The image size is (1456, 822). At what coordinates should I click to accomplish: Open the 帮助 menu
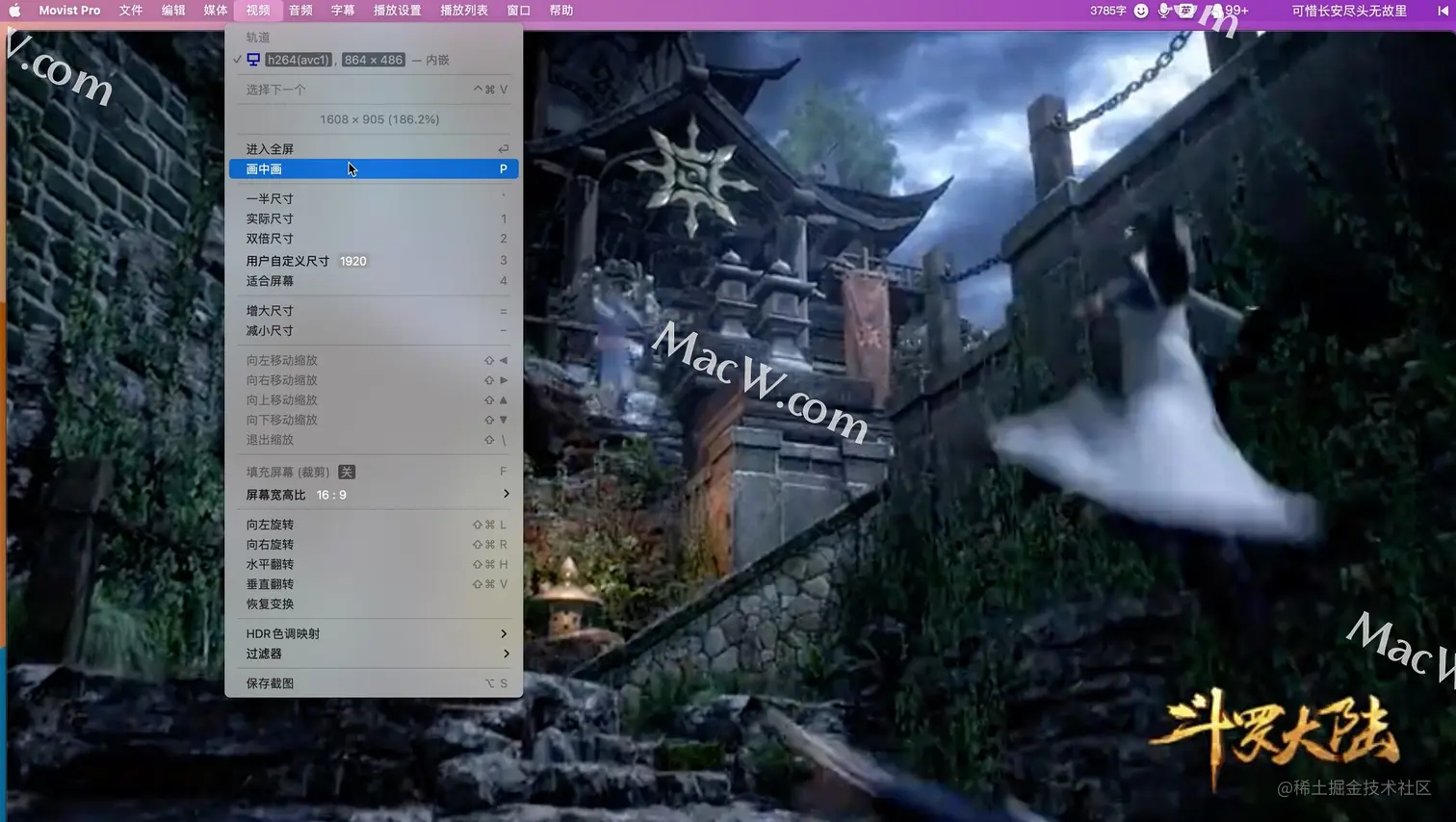pos(561,11)
